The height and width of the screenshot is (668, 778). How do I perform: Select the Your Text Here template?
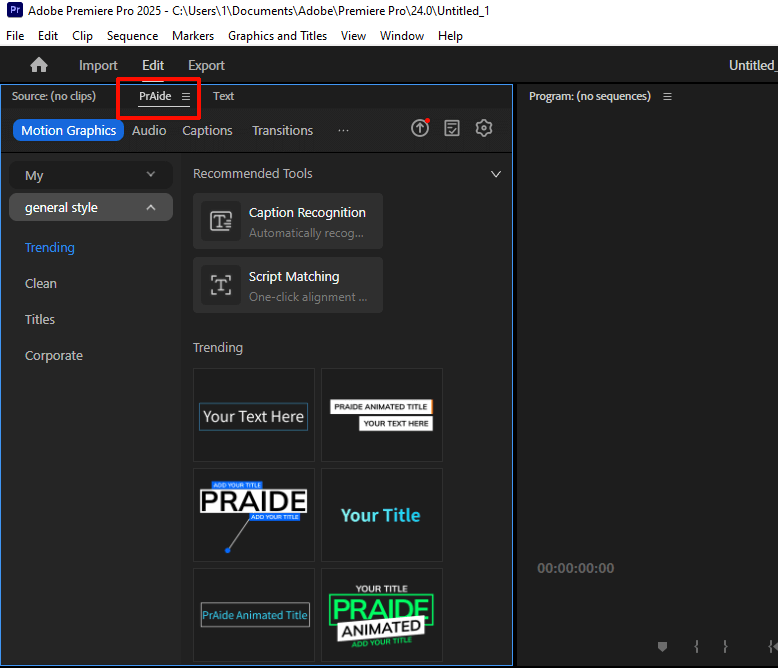(x=254, y=415)
